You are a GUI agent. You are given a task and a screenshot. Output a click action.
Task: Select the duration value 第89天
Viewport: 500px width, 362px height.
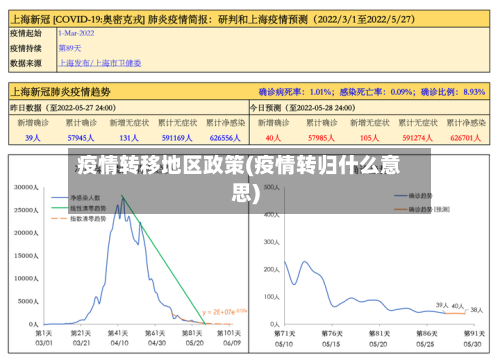coord(70,48)
